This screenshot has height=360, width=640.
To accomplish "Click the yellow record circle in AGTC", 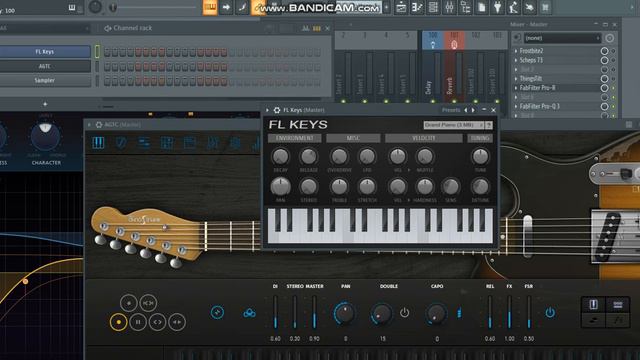I will coord(118,322).
